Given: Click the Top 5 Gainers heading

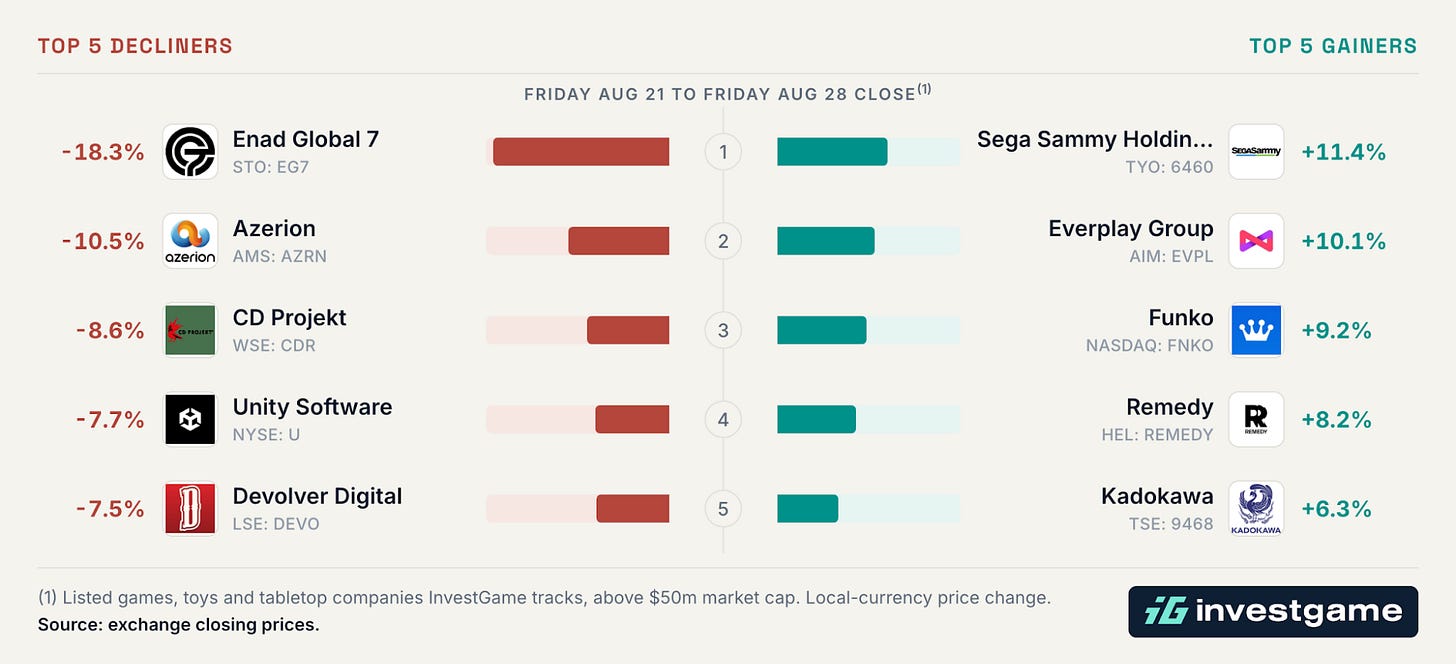Looking at the screenshot, I should [x=1333, y=46].
